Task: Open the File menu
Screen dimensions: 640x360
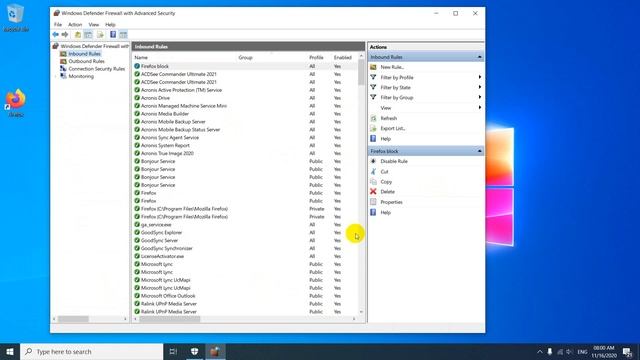Action: [x=58, y=24]
